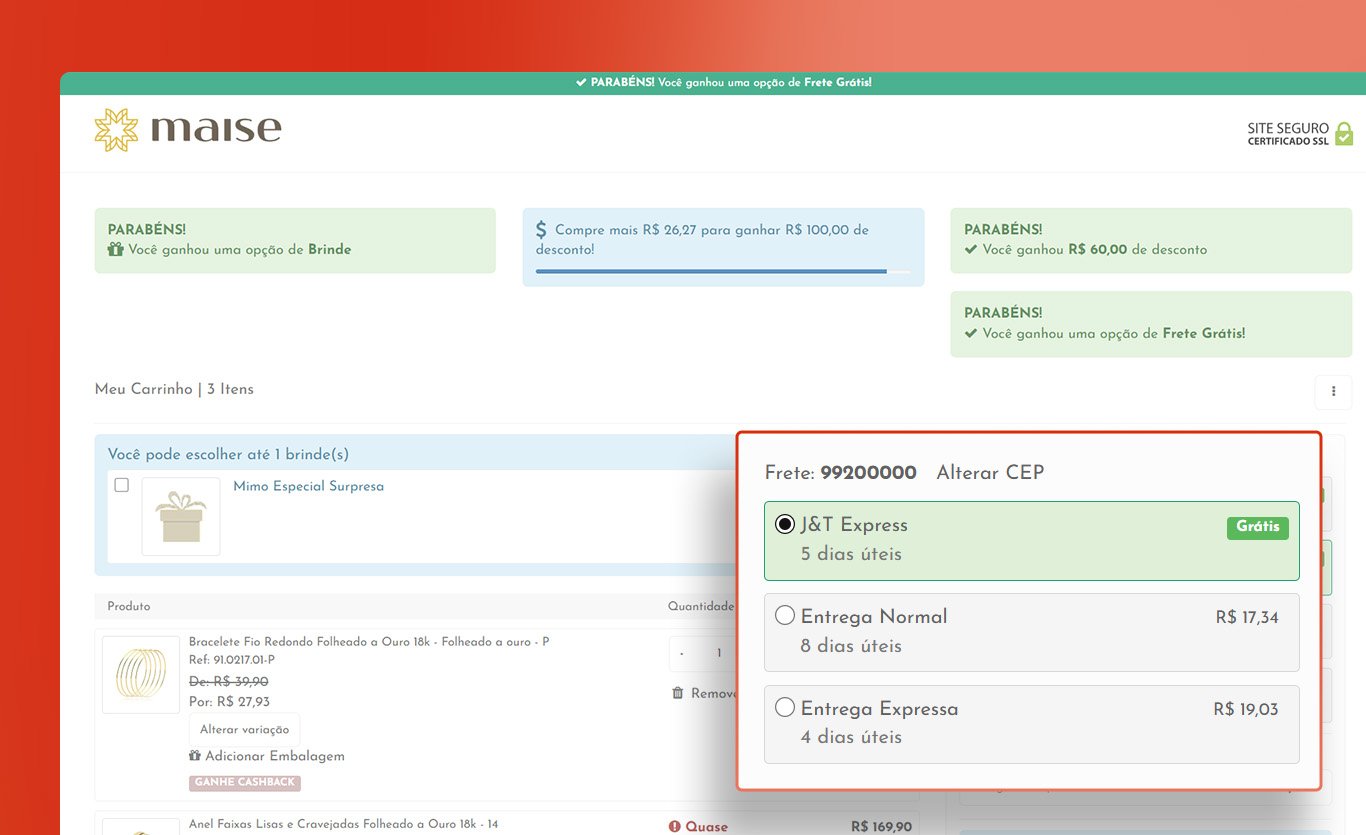Click the red warning icon next to Quase
Image resolution: width=1366 pixels, height=835 pixels.
pos(674,827)
